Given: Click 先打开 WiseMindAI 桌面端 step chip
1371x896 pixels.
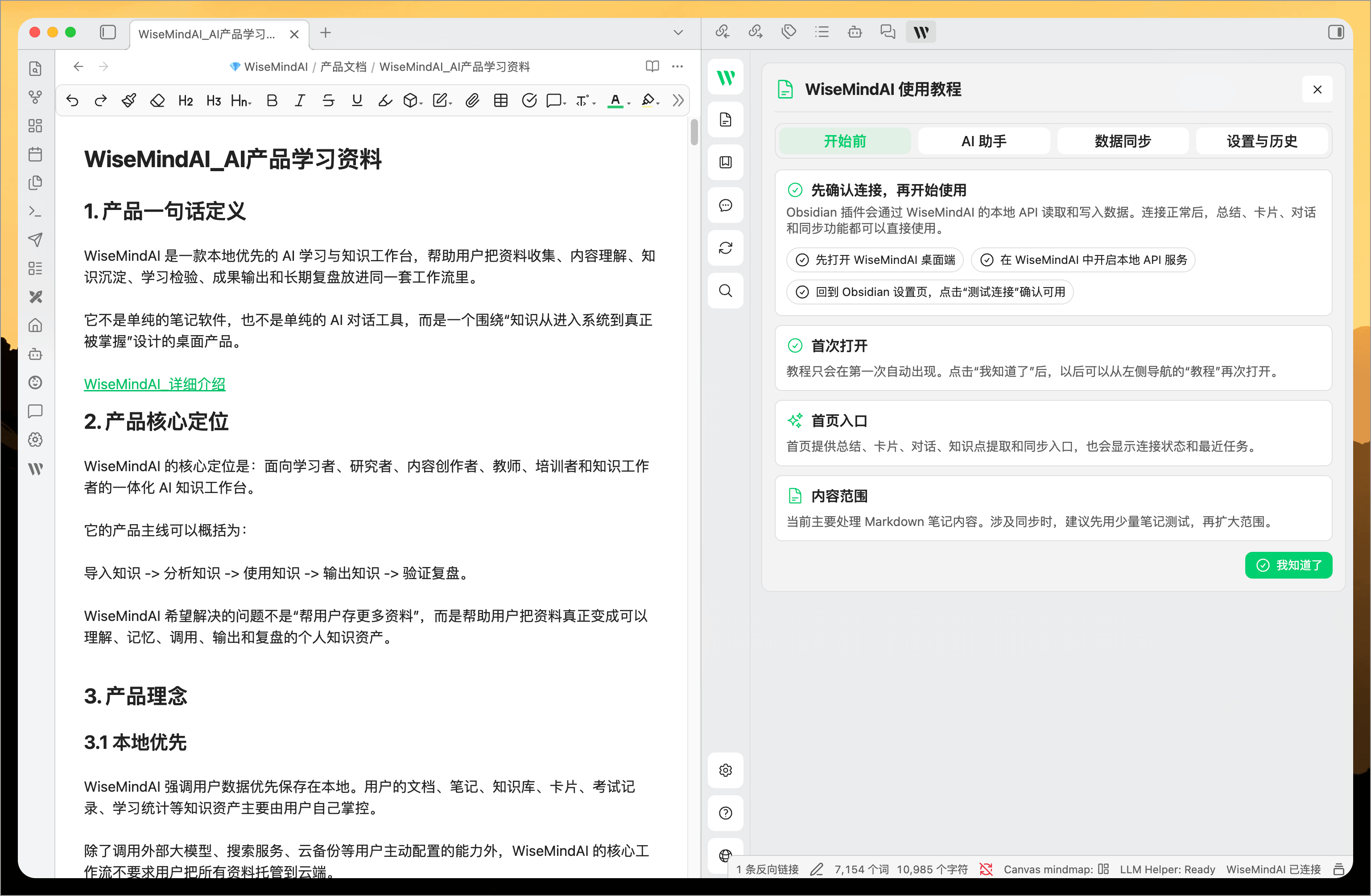Looking at the screenshot, I should 875,260.
